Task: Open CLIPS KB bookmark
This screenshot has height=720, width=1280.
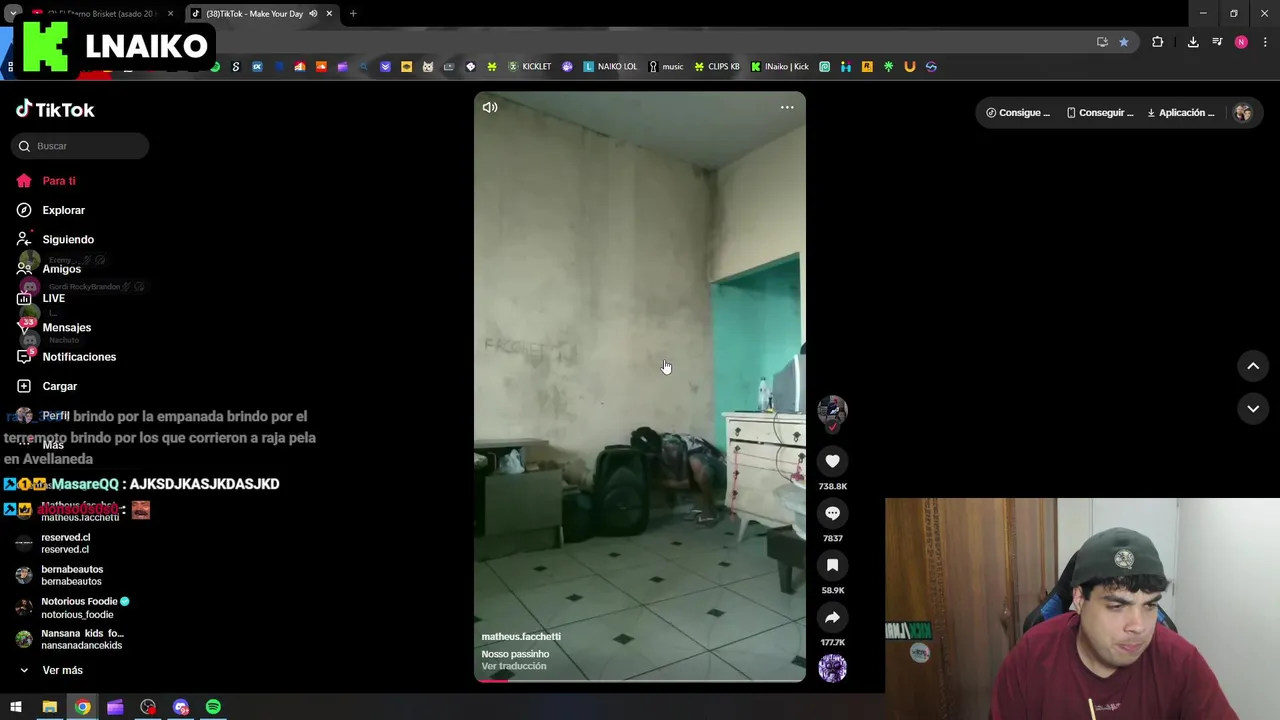Action: point(717,67)
